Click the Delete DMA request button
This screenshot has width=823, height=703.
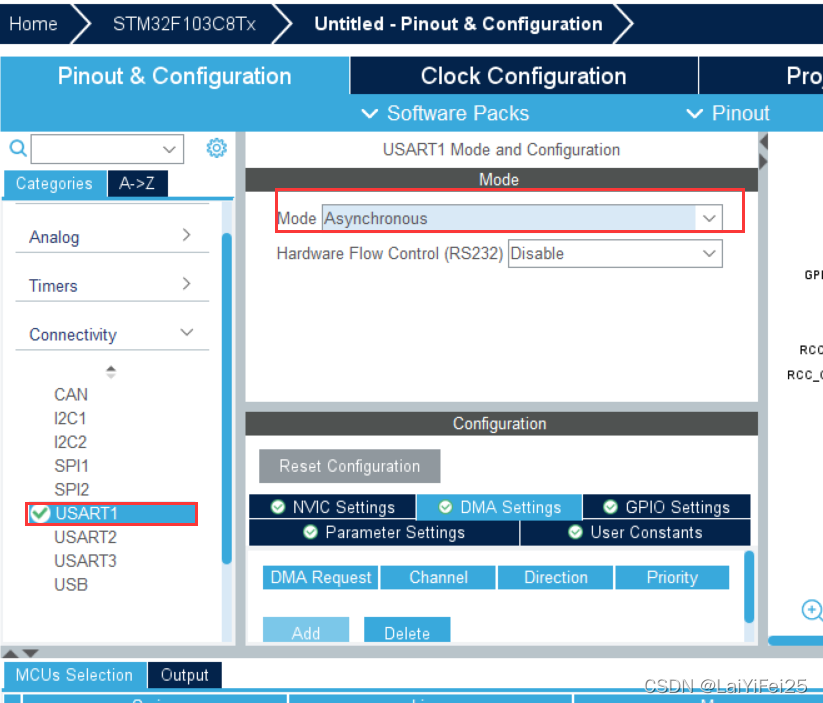point(407,630)
